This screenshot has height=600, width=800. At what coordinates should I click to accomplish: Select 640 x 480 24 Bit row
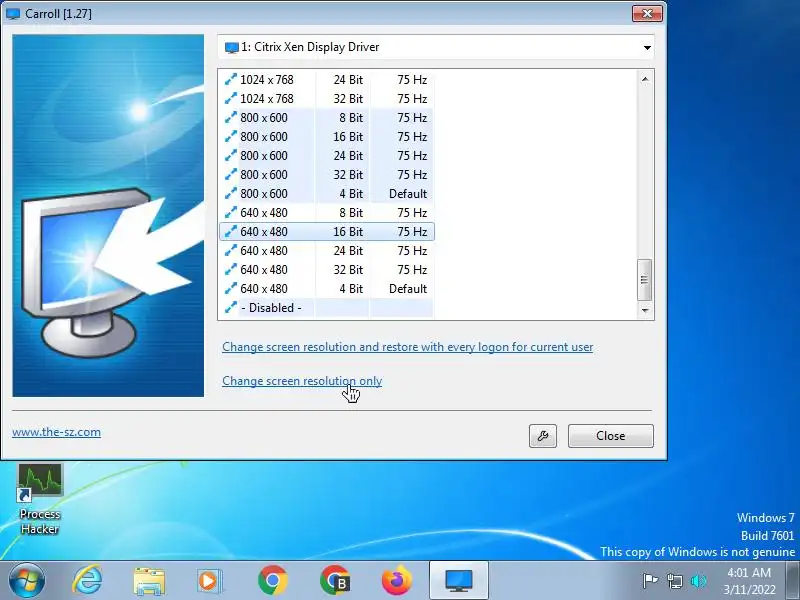(x=327, y=251)
